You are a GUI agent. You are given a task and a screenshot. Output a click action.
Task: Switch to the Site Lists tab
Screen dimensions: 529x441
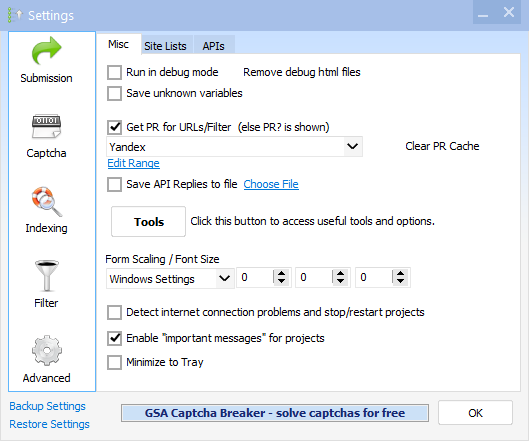pos(165,46)
